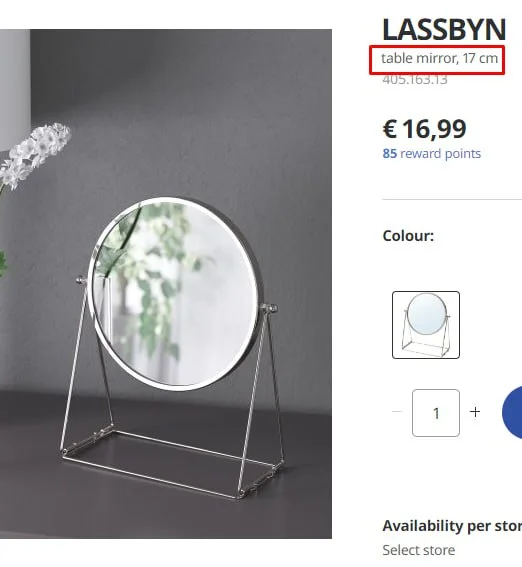Click the € 16,99 price
Viewport: 522px width, 567px height.
point(424,129)
